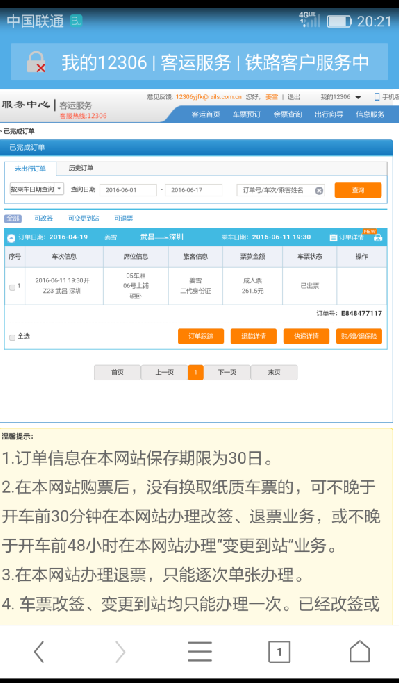Click the order number E848477117
Image resolution: width=399 pixels, height=683 pixels.
[361, 313]
